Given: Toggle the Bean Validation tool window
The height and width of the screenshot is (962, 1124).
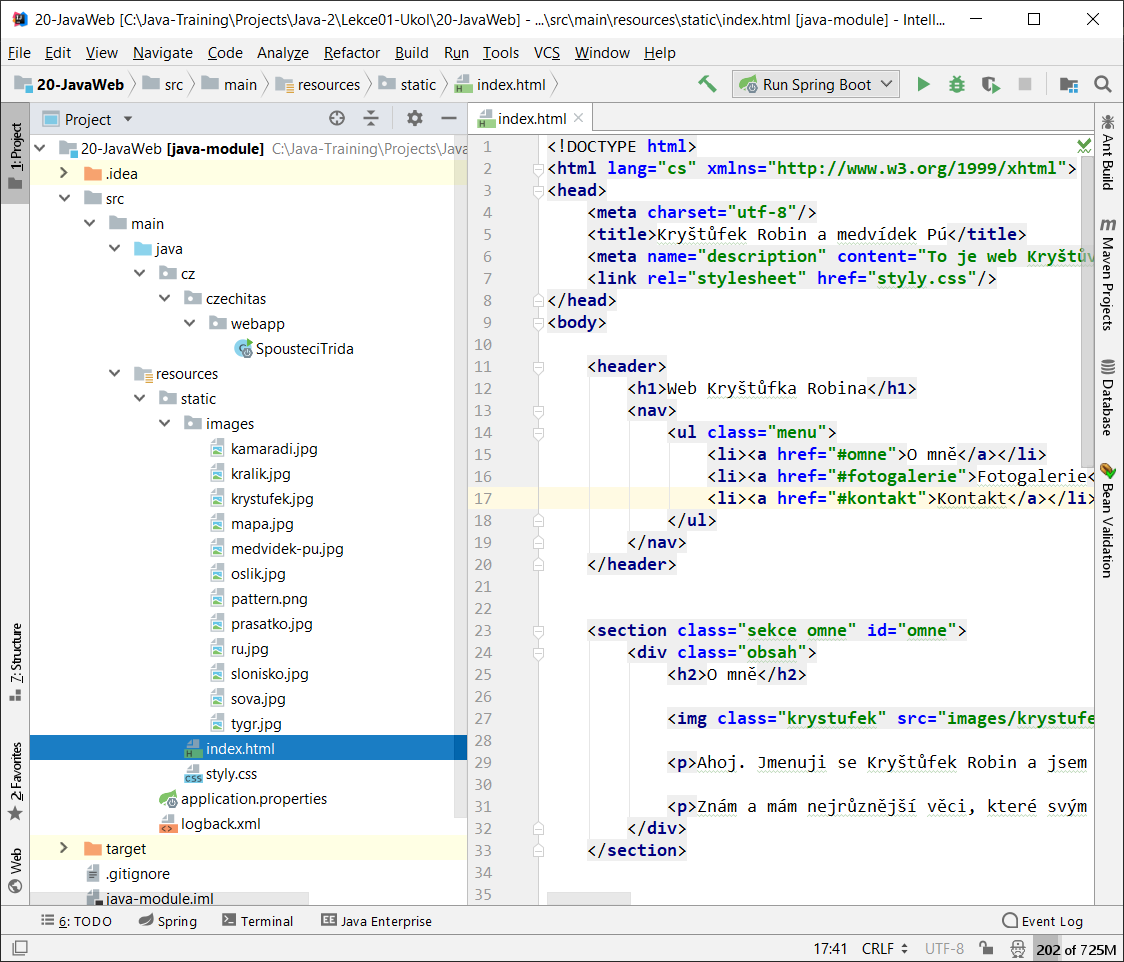Looking at the screenshot, I should point(1106,513).
